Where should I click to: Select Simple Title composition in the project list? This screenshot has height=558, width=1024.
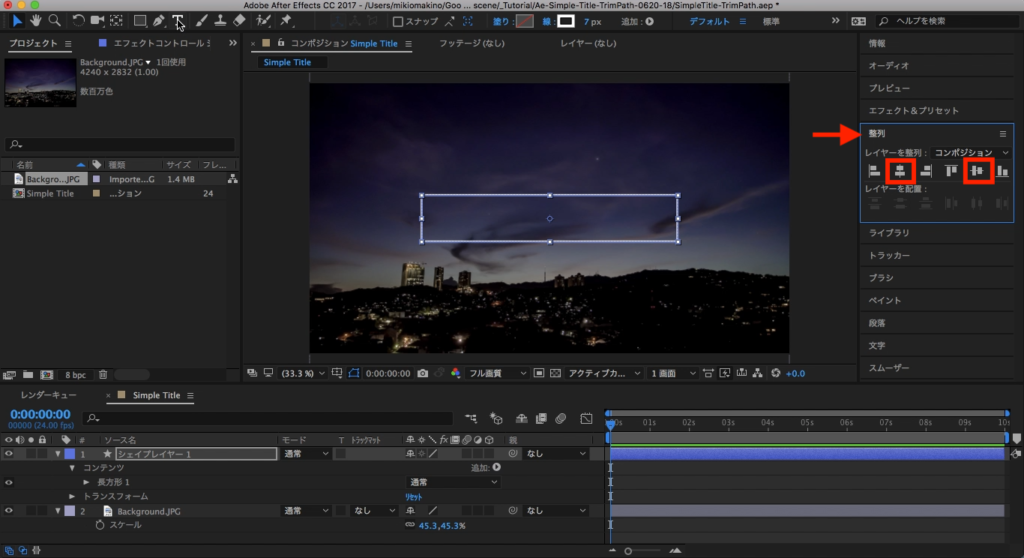point(50,193)
